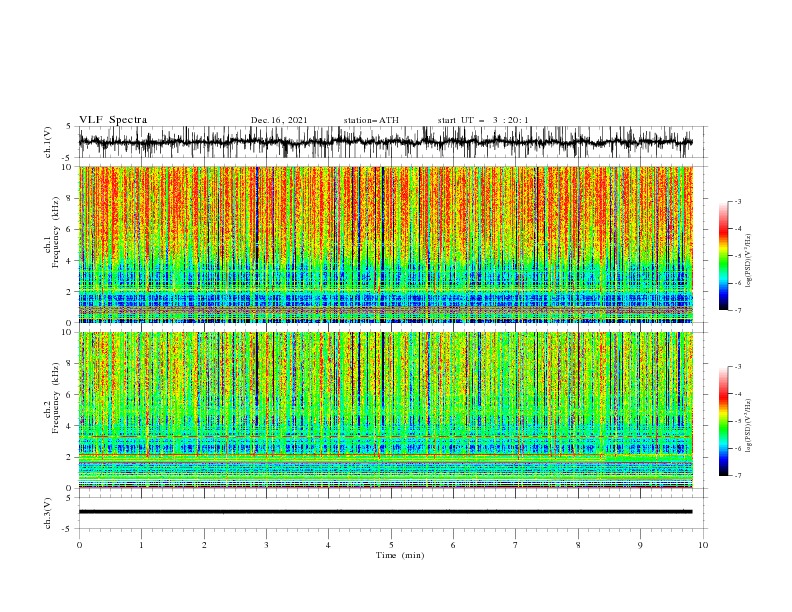This screenshot has width=792, height=612.
Task: Click time axis tick label '8'
Action: pyautogui.click(x=578, y=545)
